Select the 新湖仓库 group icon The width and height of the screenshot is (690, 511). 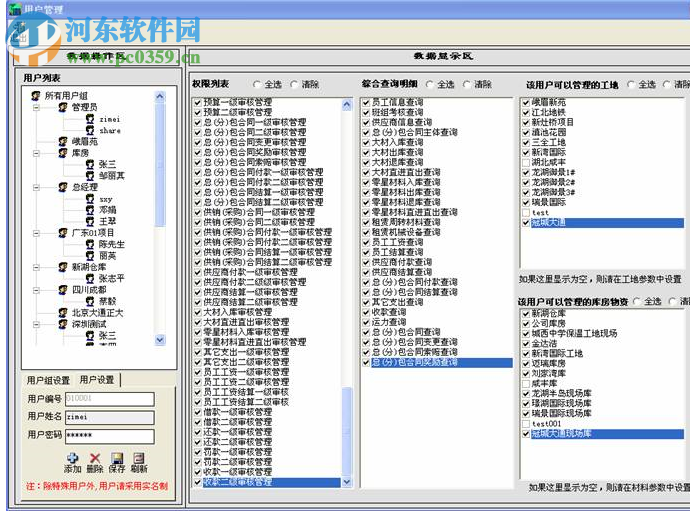coord(63,267)
